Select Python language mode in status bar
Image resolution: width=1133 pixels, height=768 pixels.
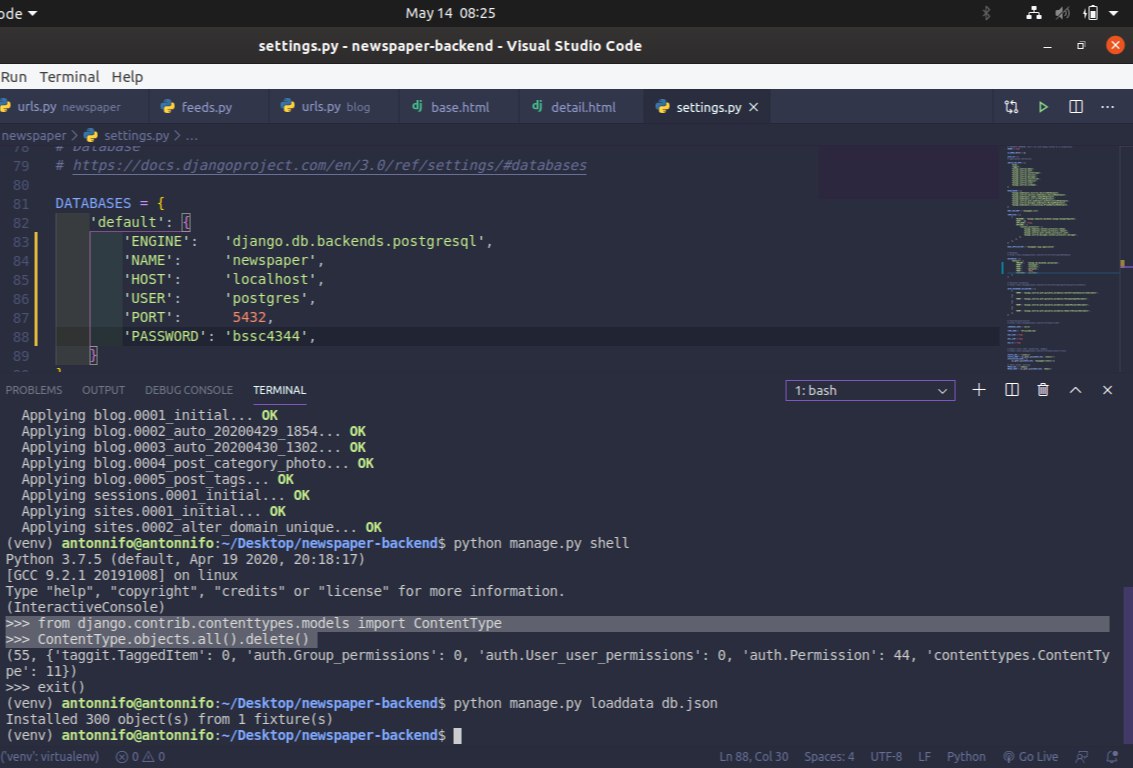[965, 756]
